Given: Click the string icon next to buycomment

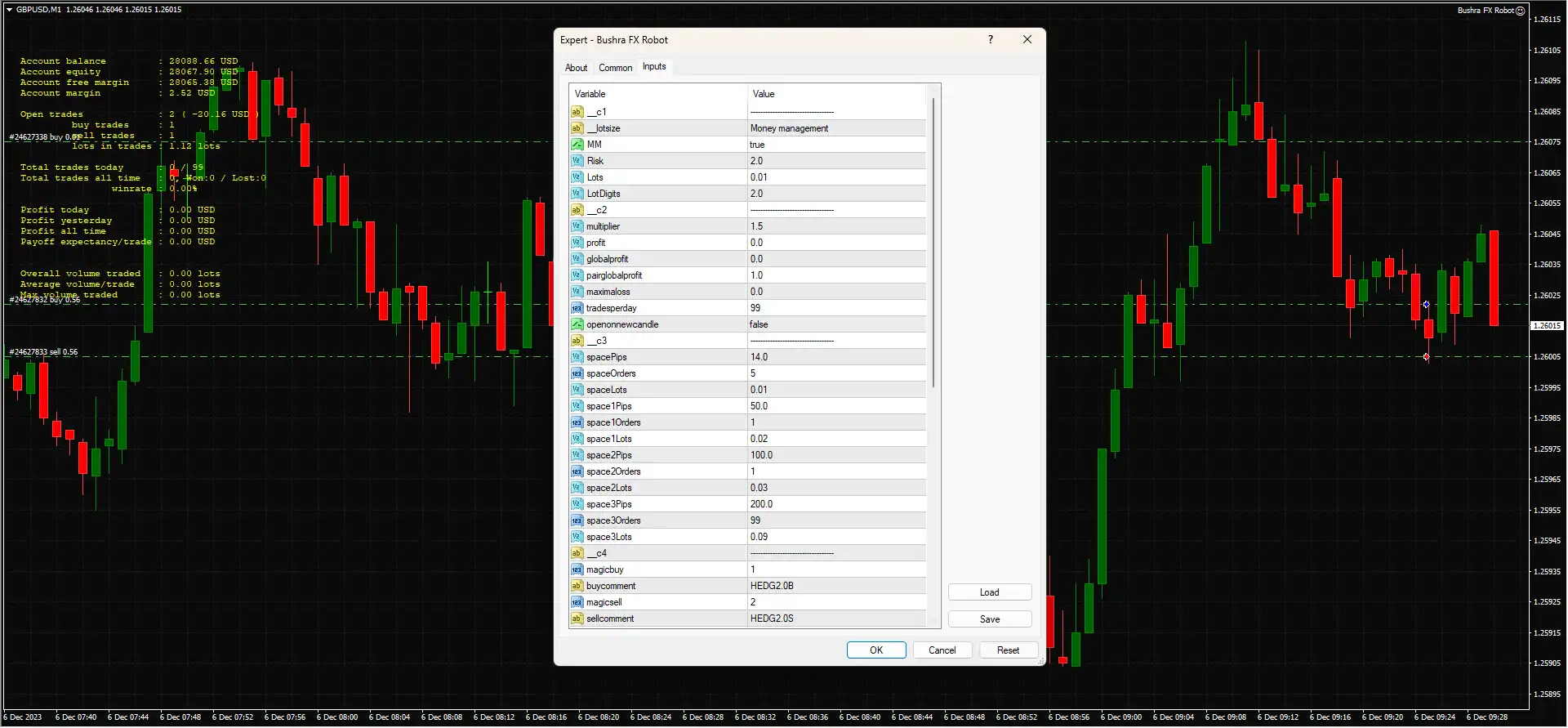Looking at the screenshot, I should coord(577,586).
